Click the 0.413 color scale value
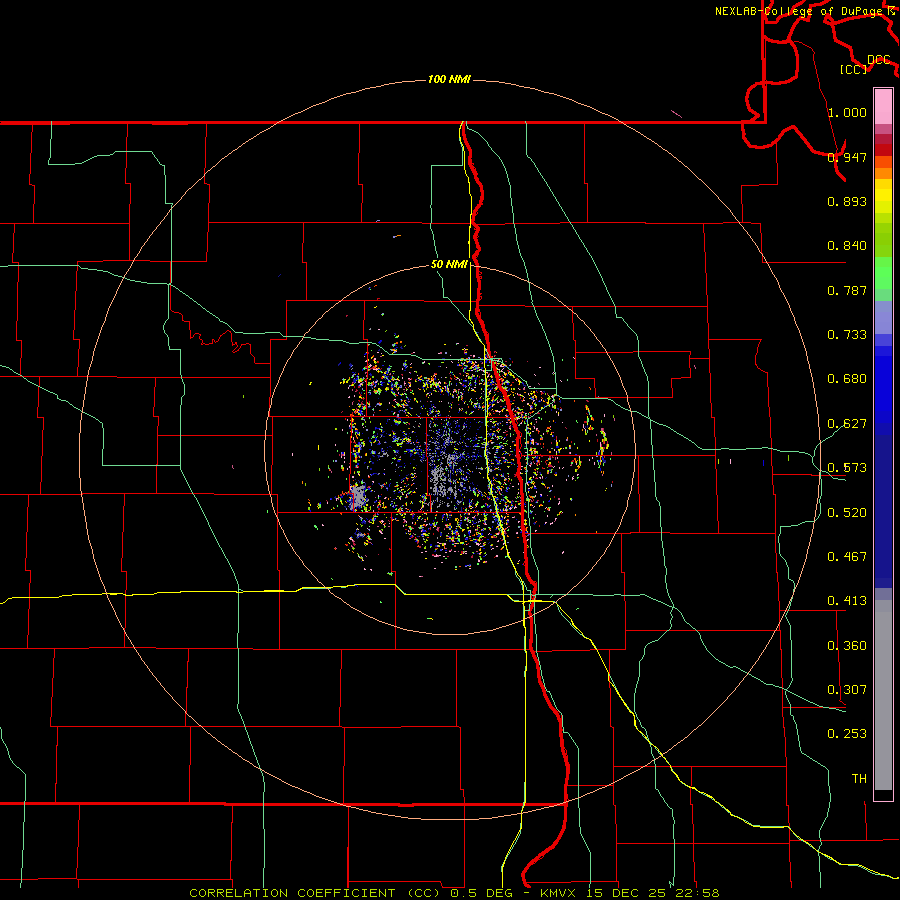 (x=847, y=600)
